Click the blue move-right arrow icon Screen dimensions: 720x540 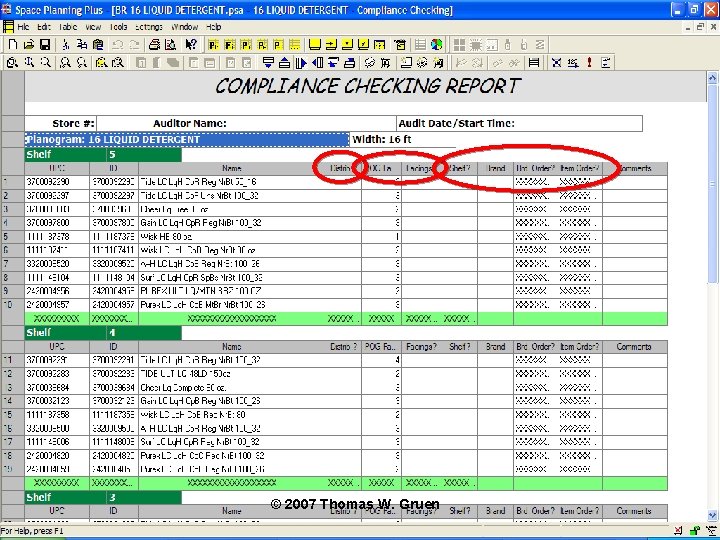coord(301,62)
